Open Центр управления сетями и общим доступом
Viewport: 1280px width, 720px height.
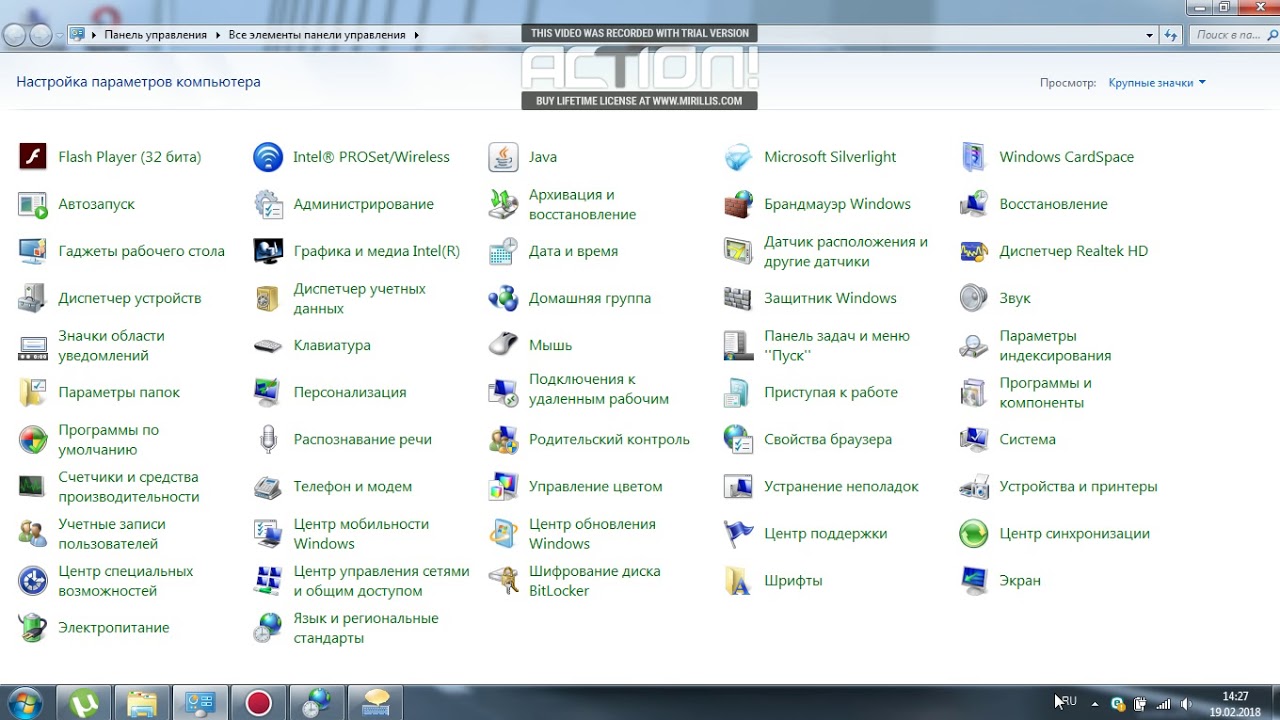coord(381,581)
